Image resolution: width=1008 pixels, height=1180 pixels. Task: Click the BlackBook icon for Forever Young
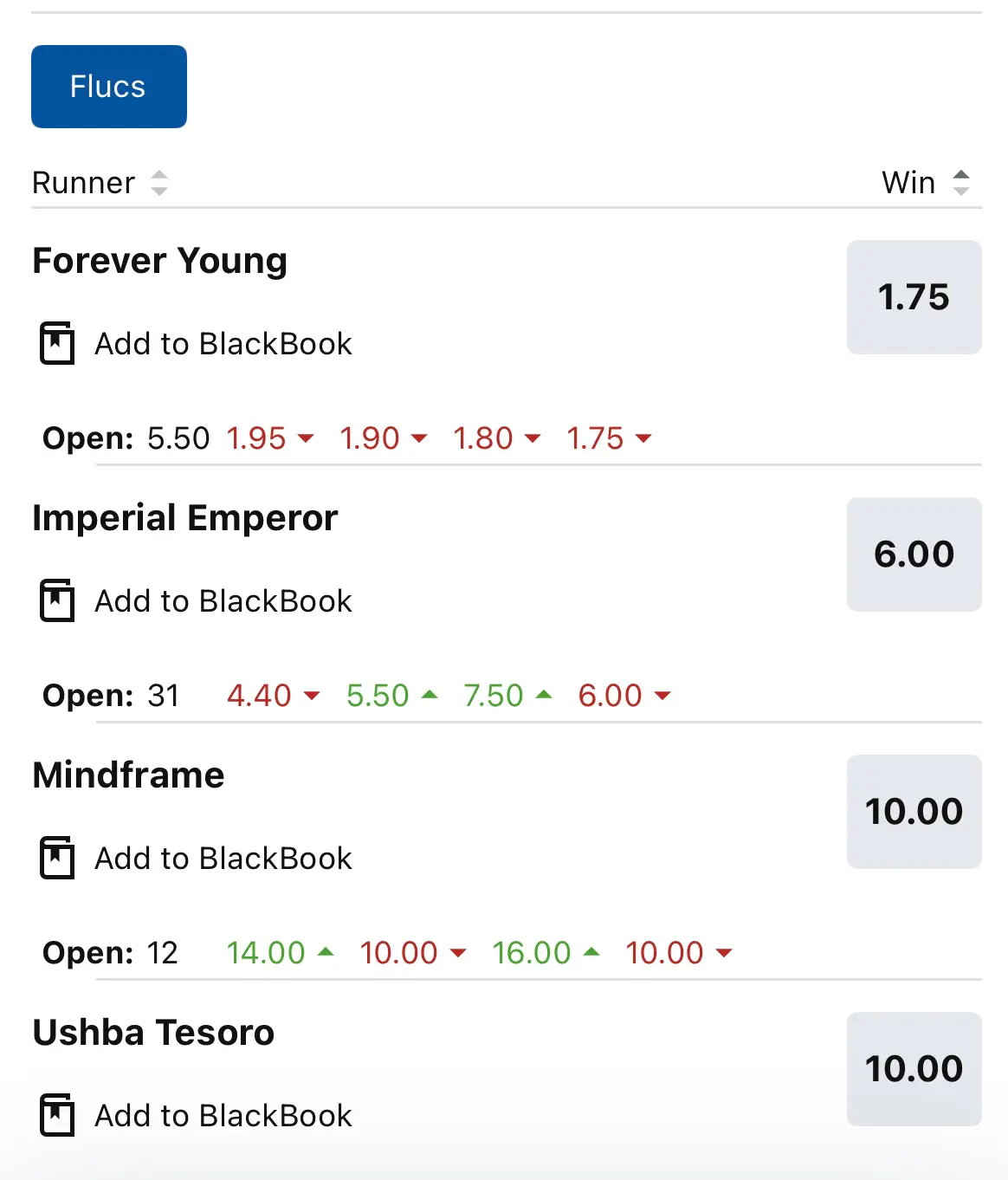57,343
